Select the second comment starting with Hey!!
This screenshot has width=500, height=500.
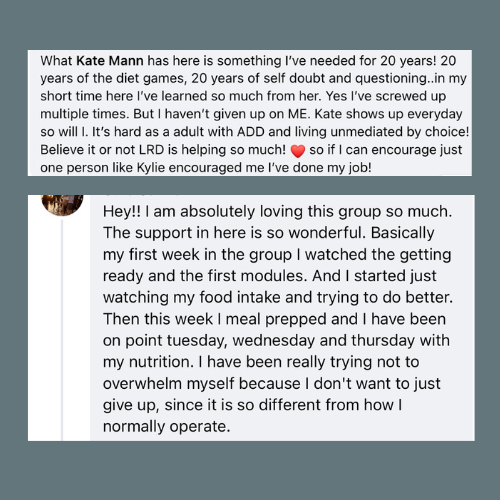[x=282, y=318]
